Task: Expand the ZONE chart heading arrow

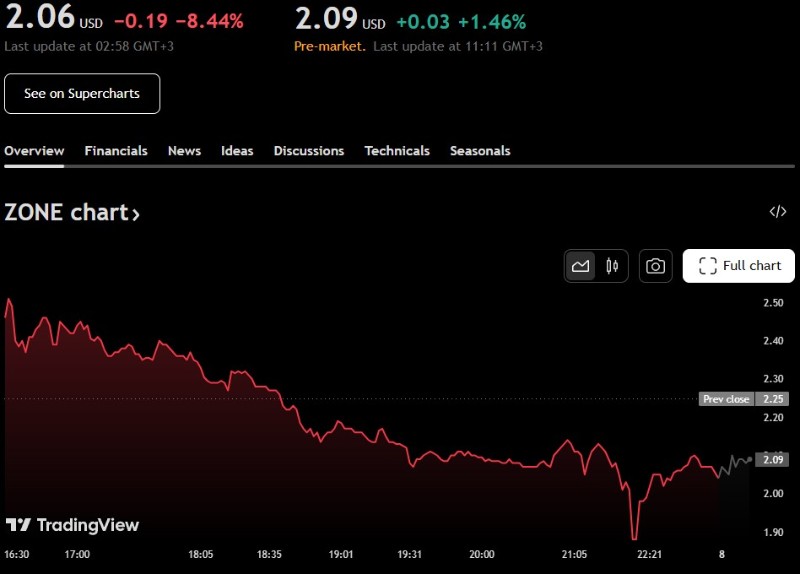Action: (136, 213)
